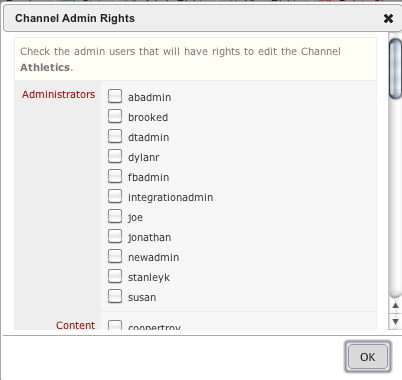
Task: Click the Administrators group label
Action: pyautogui.click(x=58, y=94)
